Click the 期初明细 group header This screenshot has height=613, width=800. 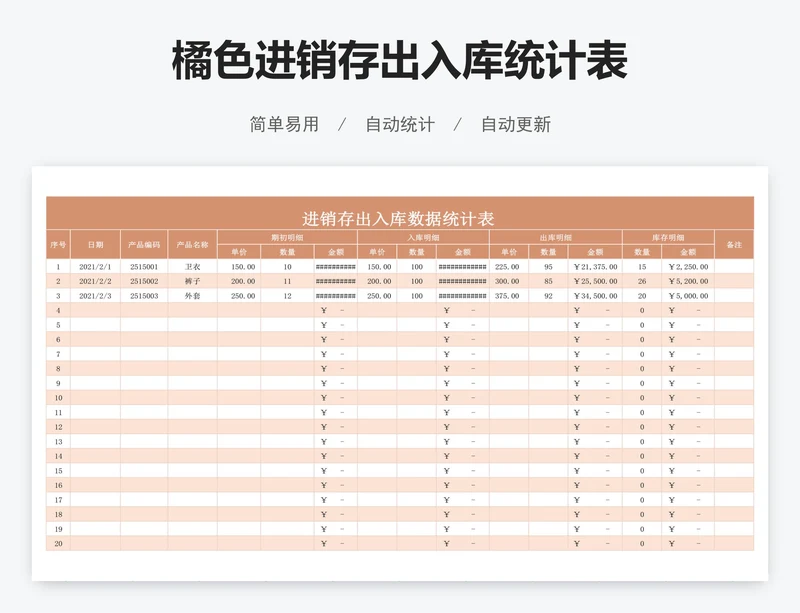[x=287, y=237]
